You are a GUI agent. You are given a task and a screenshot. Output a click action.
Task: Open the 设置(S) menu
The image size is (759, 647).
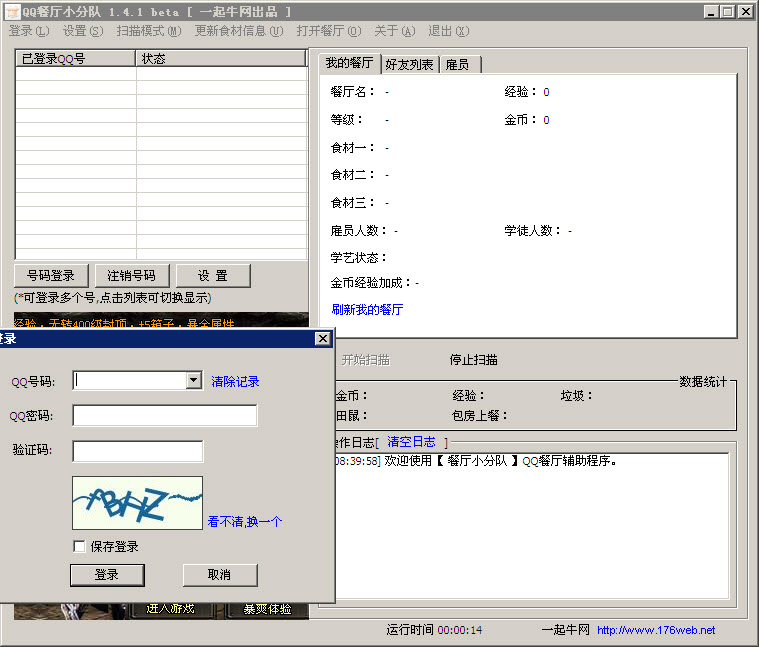[83, 31]
